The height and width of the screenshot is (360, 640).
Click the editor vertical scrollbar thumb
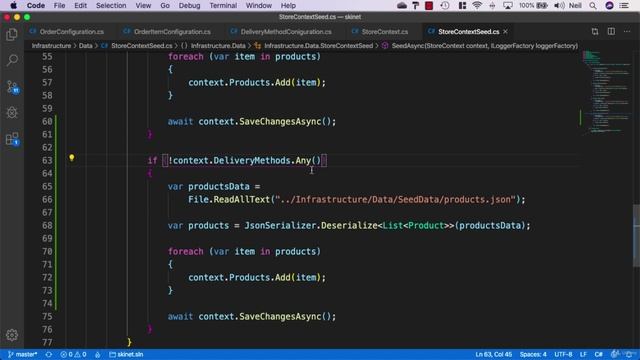coord(636,236)
